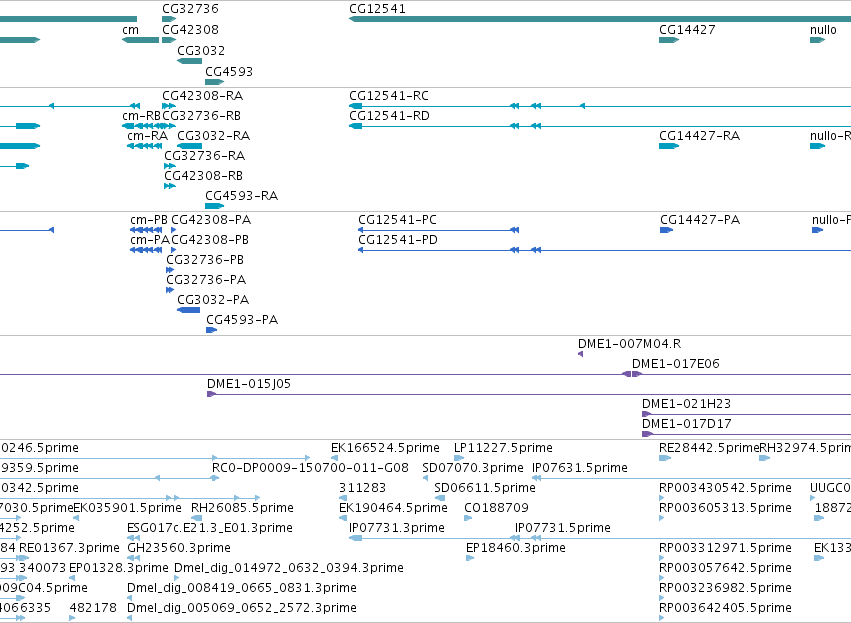Click protein CG14427-PA label
This screenshot has width=851, height=623.
pos(700,220)
